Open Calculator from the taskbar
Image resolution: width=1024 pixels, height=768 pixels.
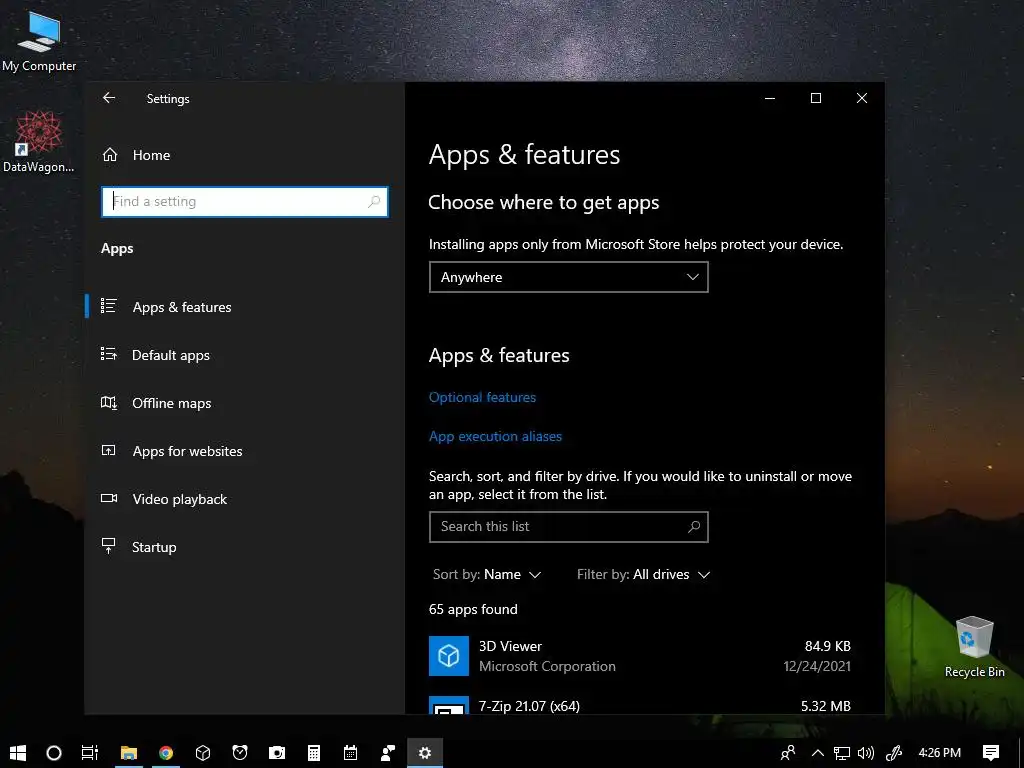[x=314, y=753]
